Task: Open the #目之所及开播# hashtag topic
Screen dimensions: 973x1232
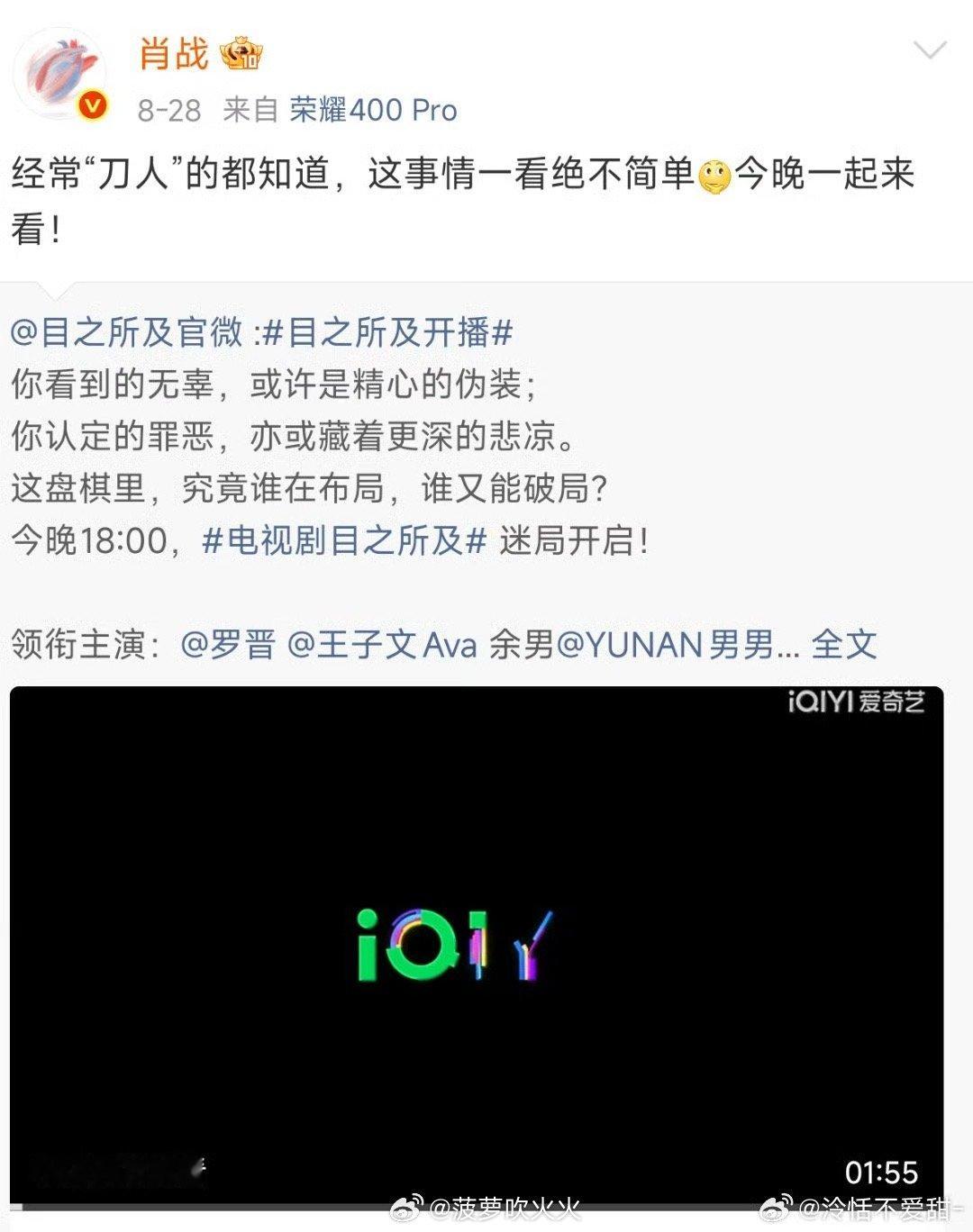Action: (x=387, y=332)
